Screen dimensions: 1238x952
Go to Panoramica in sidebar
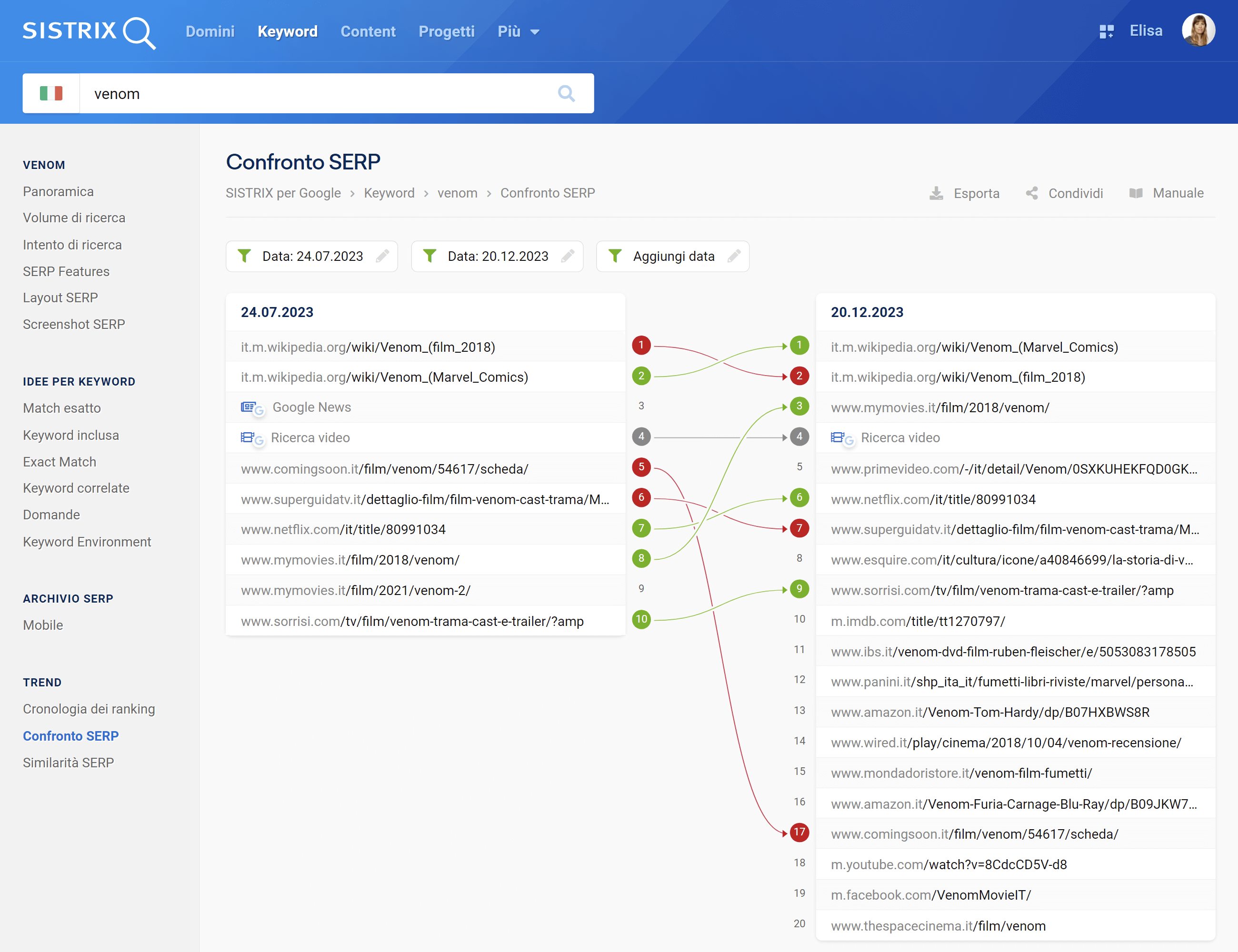(x=59, y=191)
